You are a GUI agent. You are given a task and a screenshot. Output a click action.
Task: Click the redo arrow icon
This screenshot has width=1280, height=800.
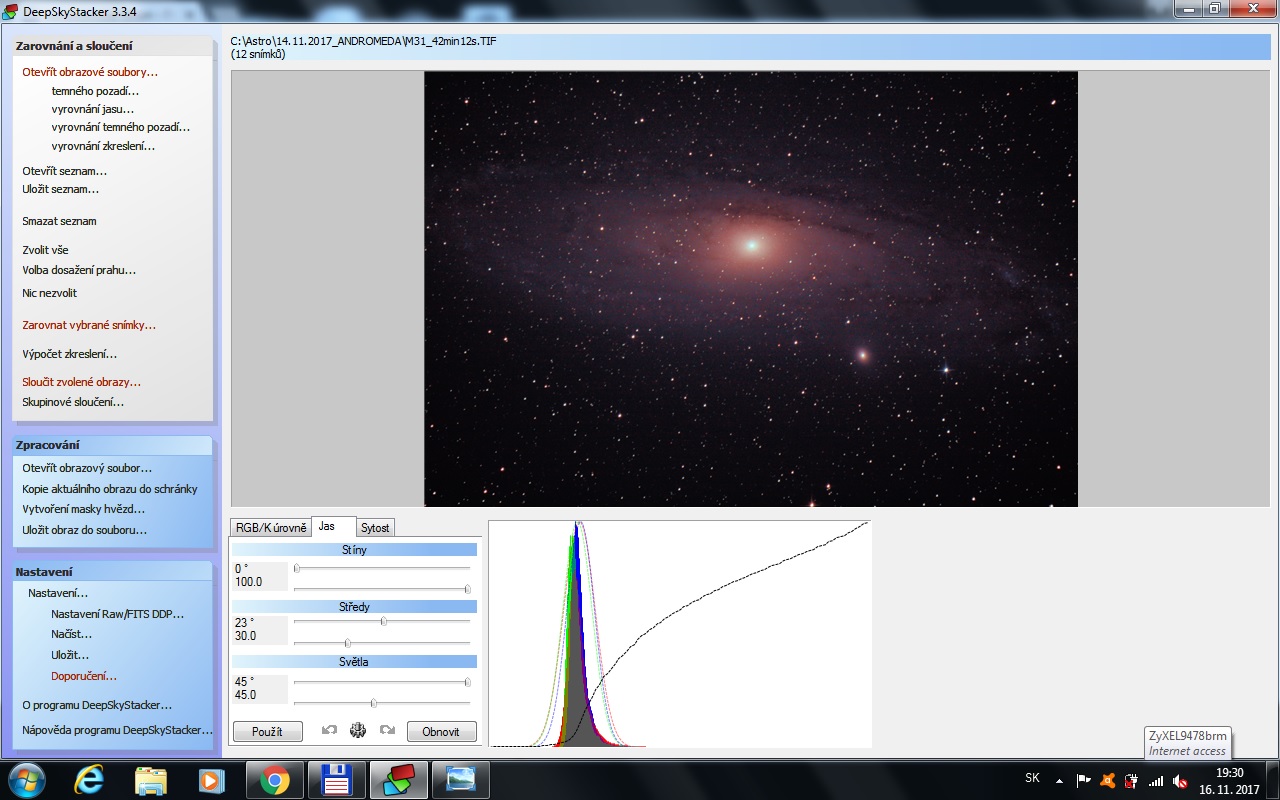click(387, 731)
